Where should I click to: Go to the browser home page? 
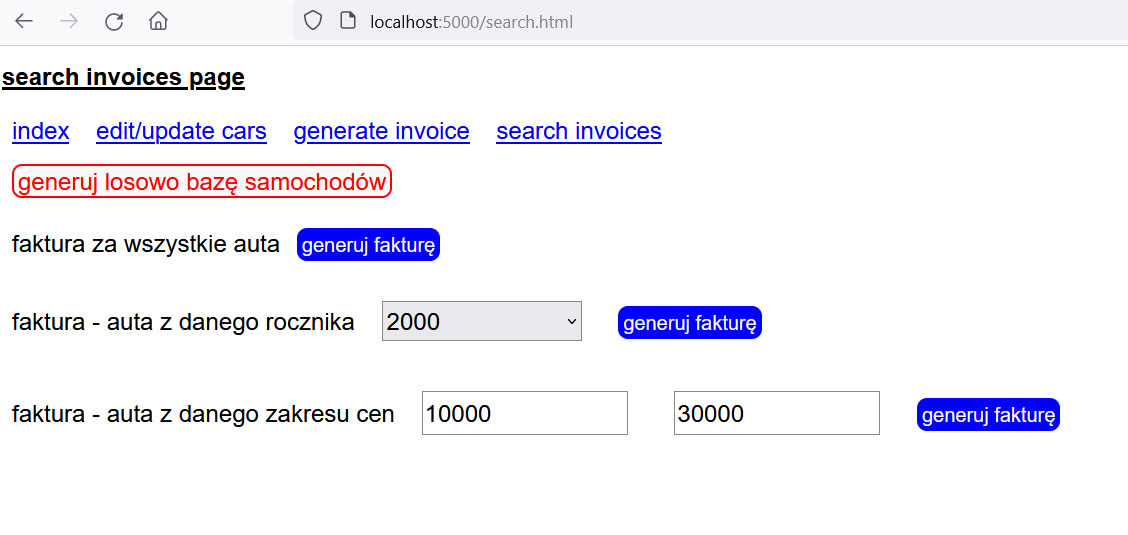(158, 21)
